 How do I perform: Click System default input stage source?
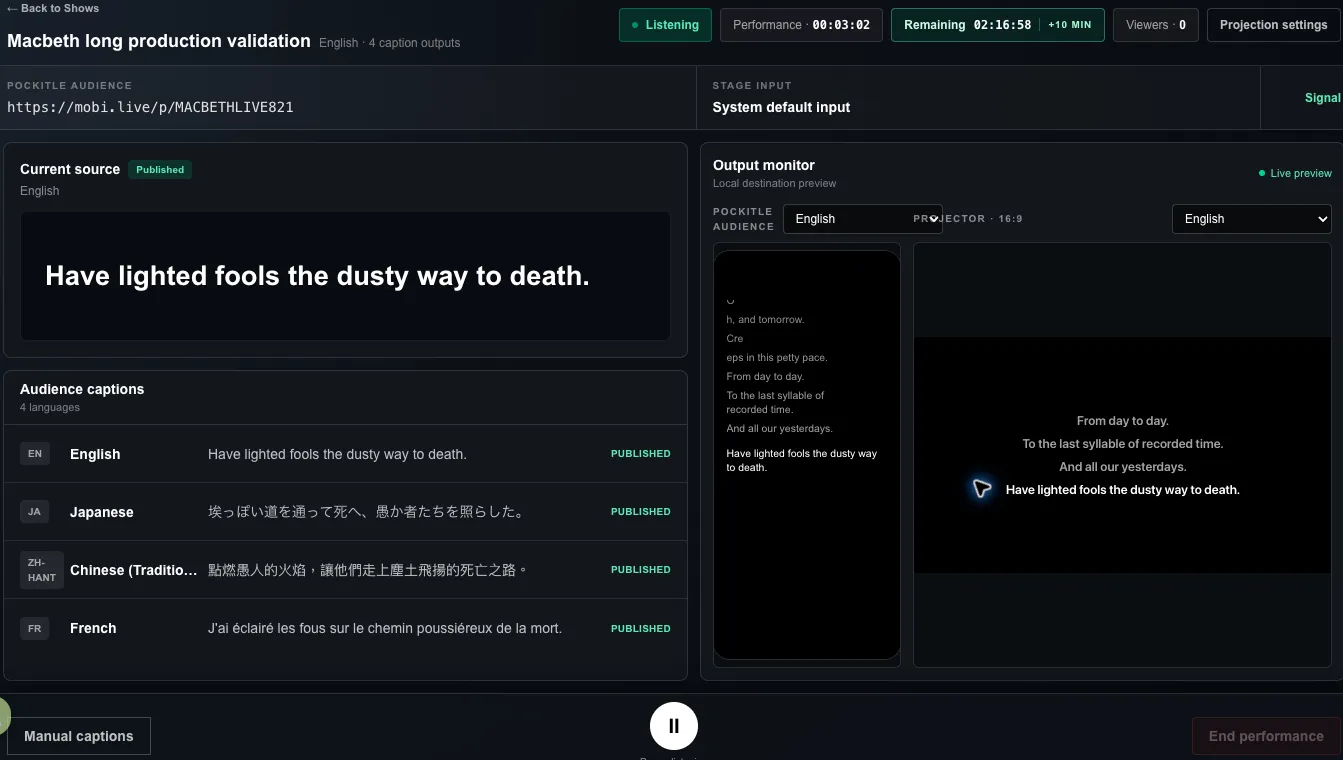coord(781,107)
